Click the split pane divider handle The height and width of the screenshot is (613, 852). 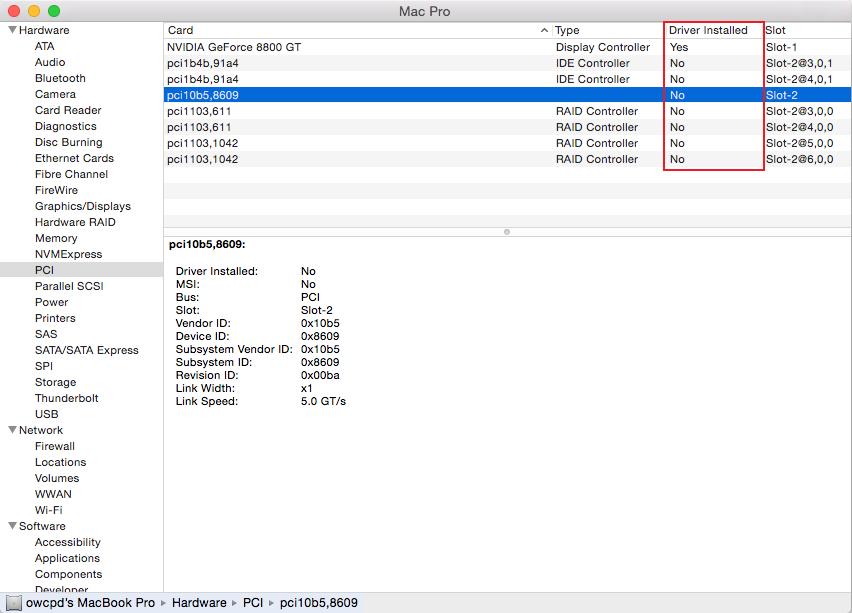pos(507,232)
